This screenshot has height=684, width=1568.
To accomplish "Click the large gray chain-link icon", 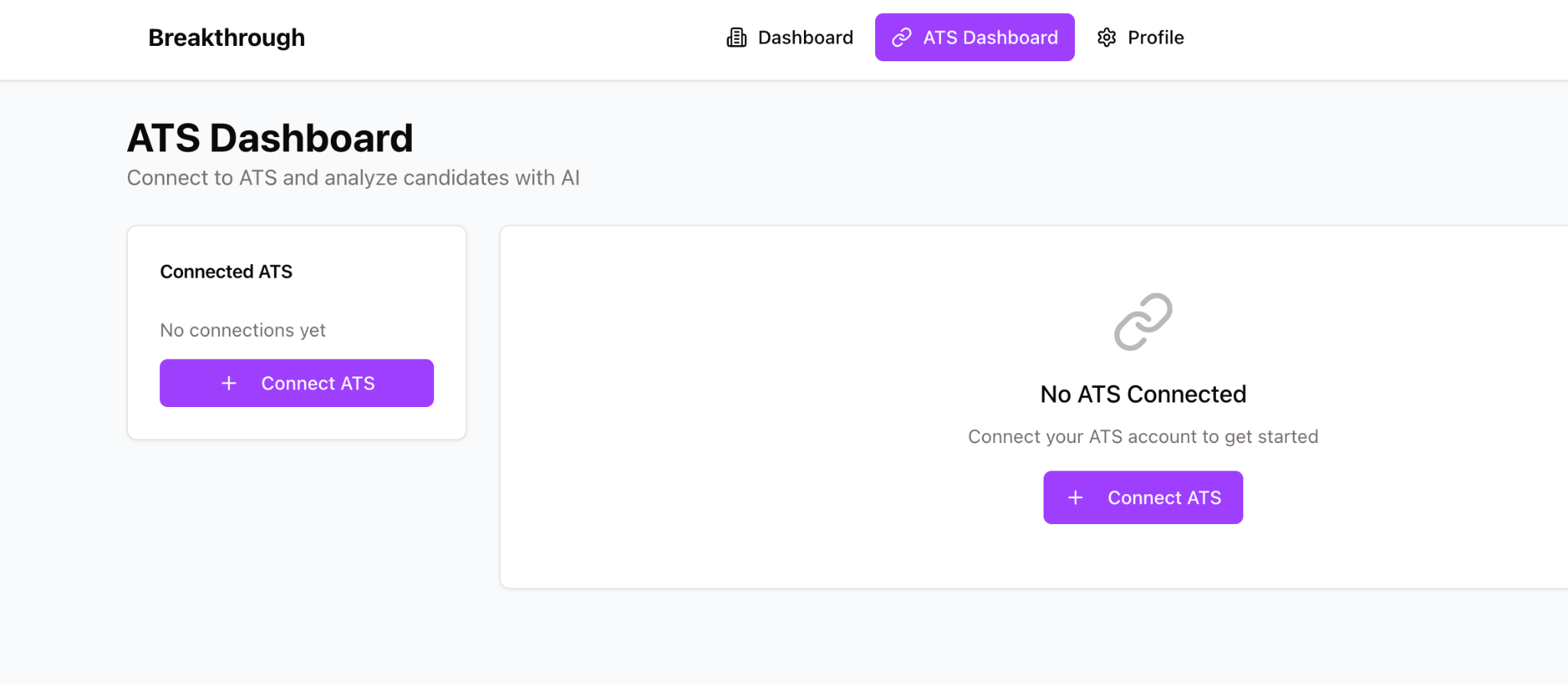I will pyautogui.click(x=1143, y=322).
